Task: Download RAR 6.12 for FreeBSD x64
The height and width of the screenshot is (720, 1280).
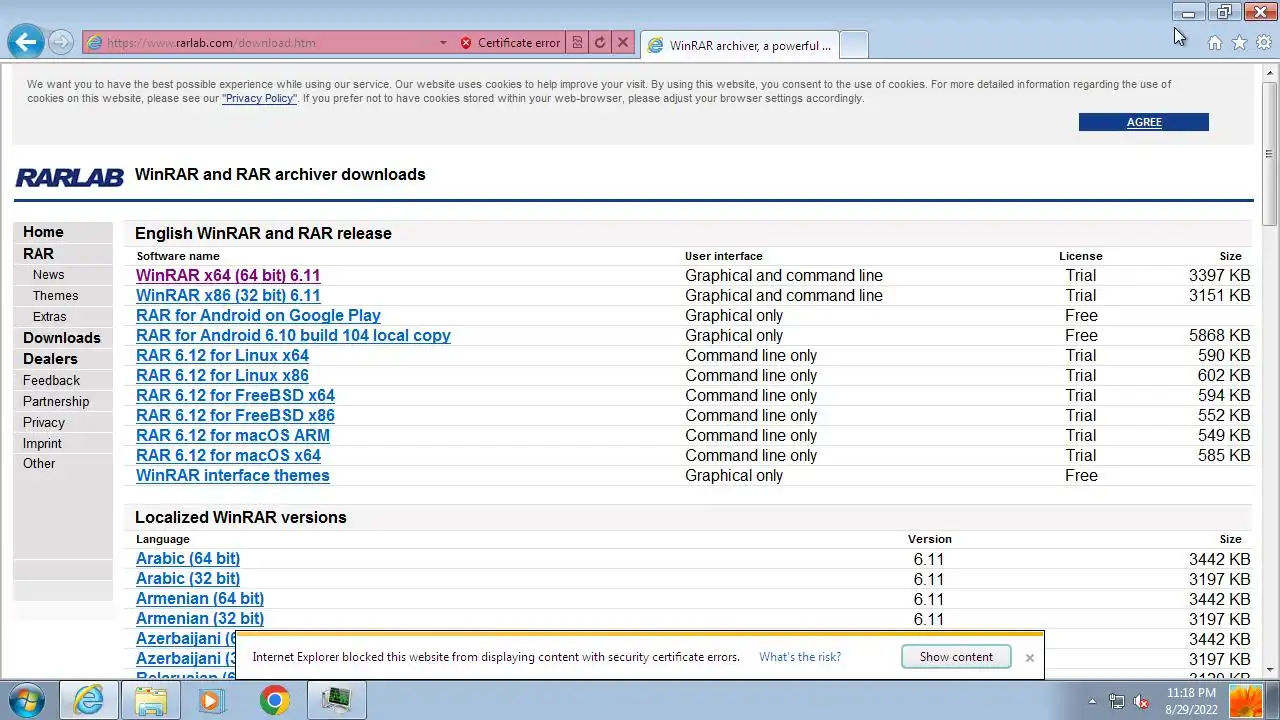Action: [x=235, y=395]
